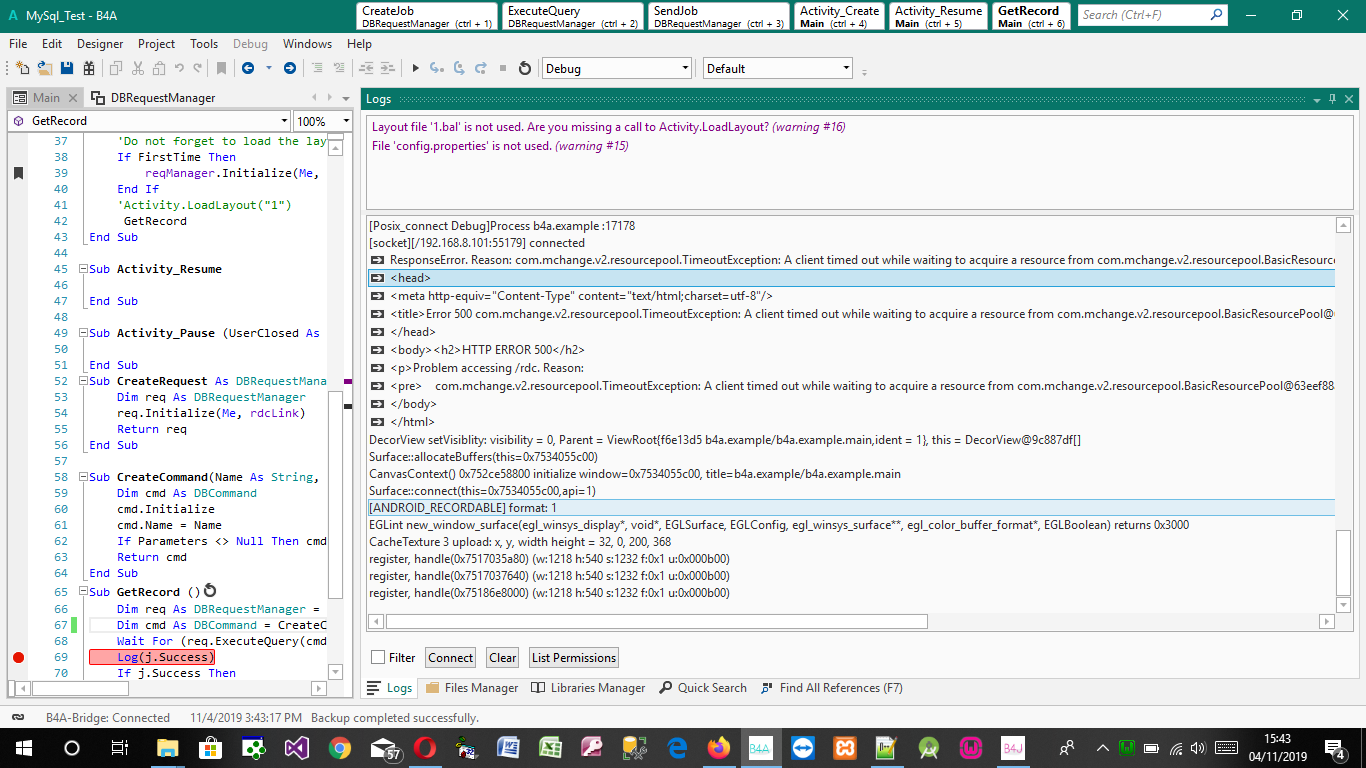The height and width of the screenshot is (768, 1366).
Task: Open Firefox from taskbar
Action: (718, 747)
